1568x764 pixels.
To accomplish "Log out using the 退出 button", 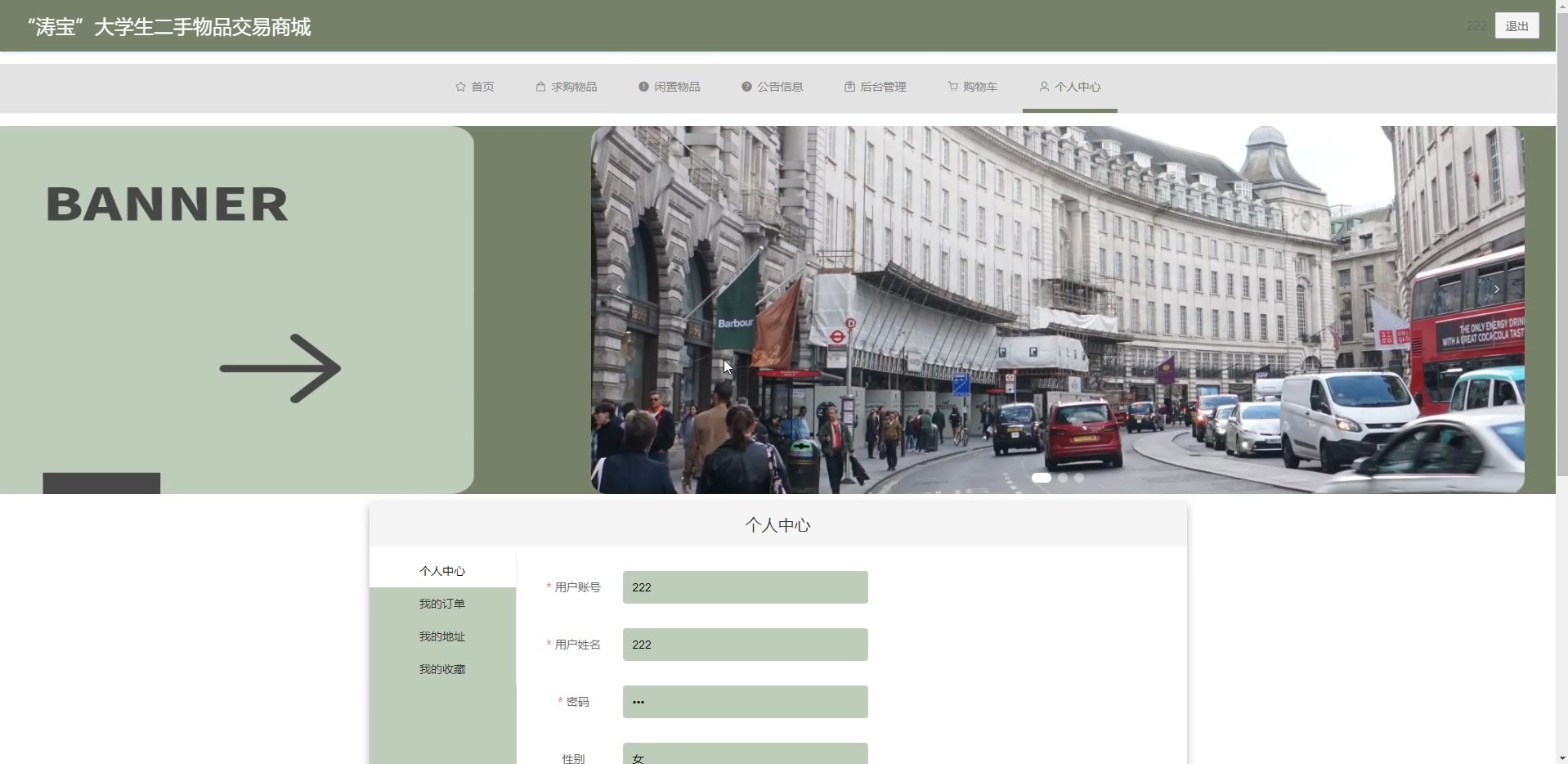I will tap(1516, 26).
